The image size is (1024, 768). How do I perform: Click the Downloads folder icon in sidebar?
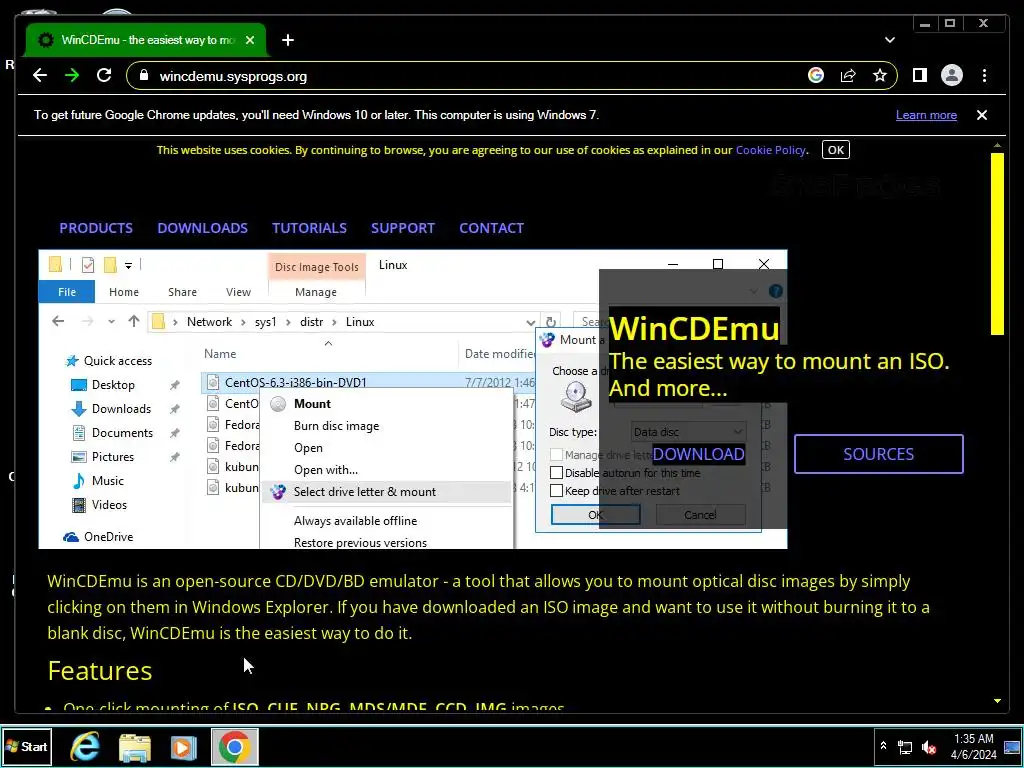[x=79, y=409]
